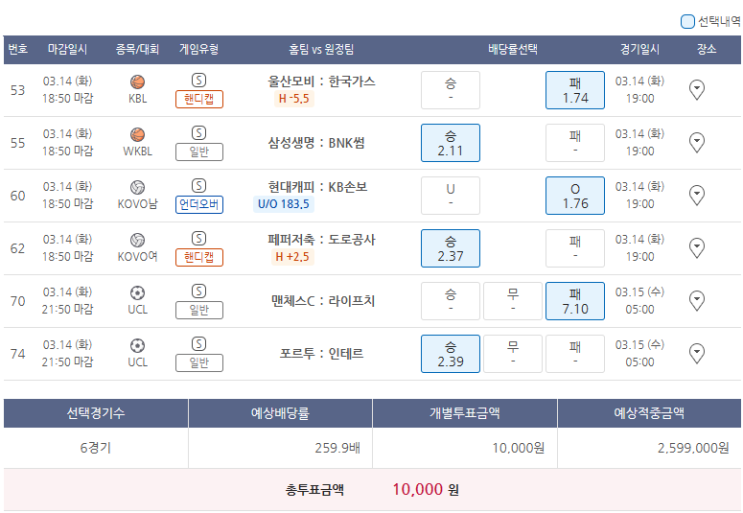Click the 핸디캡 tag on match 53
This screenshot has height=513, width=743.
pyautogui.click(x=199, y=99)
